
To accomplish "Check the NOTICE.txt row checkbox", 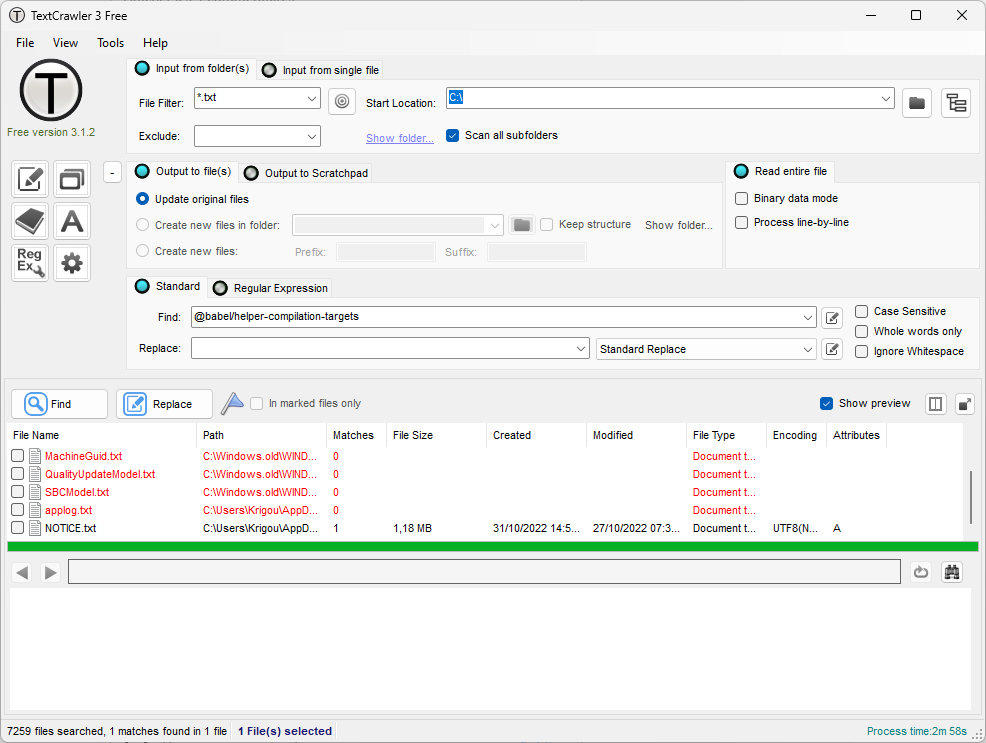I will click(18, 528).
